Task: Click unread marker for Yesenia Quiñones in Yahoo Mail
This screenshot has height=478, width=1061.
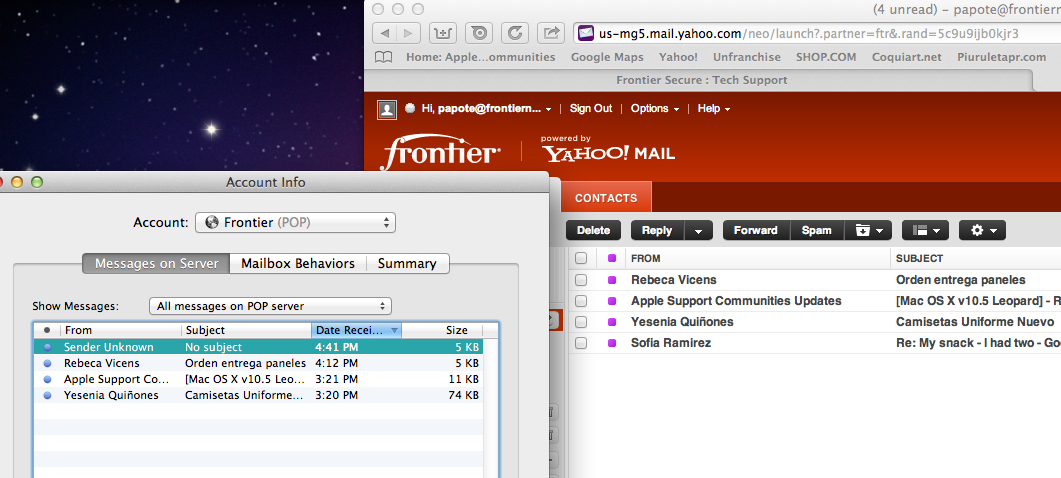Action: coord(612,322)
